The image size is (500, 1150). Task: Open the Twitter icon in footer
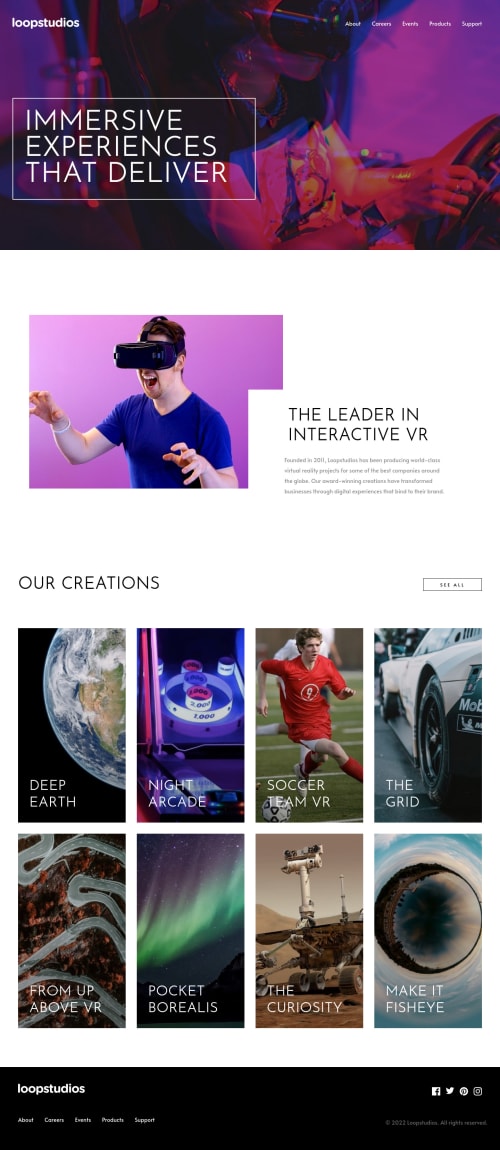(450, 1091)
